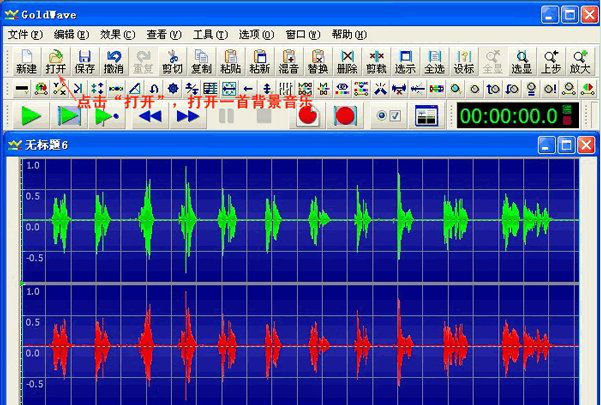Screen dimensions: 601x405
Task: Click the 全选 (Select all) toolbar button
Action: click(434, 61)
